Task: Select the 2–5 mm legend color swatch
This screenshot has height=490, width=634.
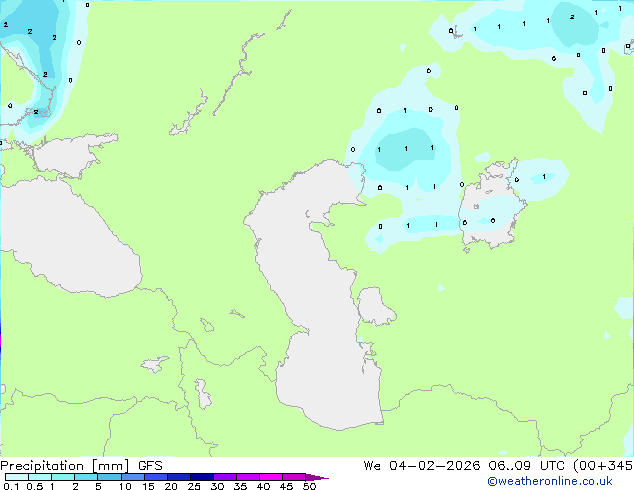Action: tap(86, 477)
